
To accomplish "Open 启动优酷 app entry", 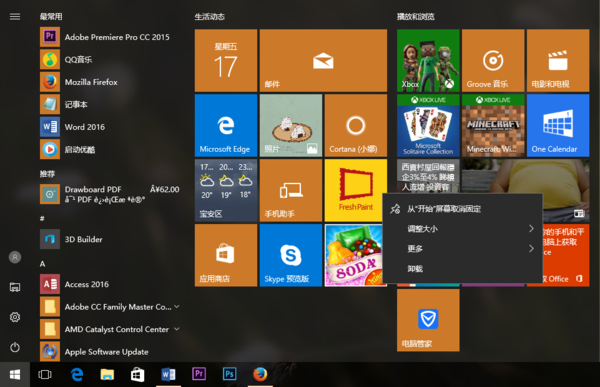I will [109, 150].
